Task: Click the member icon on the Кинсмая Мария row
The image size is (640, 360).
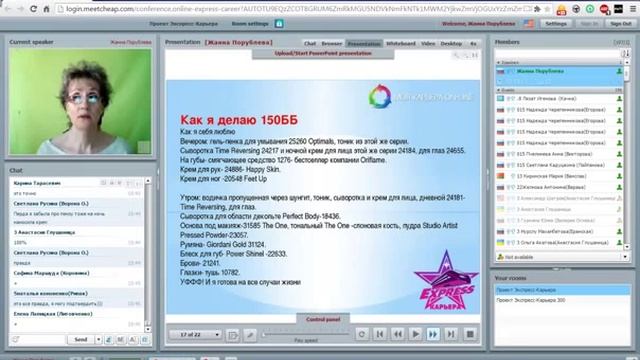Action: pyautogui.click(x=619, y=176)
